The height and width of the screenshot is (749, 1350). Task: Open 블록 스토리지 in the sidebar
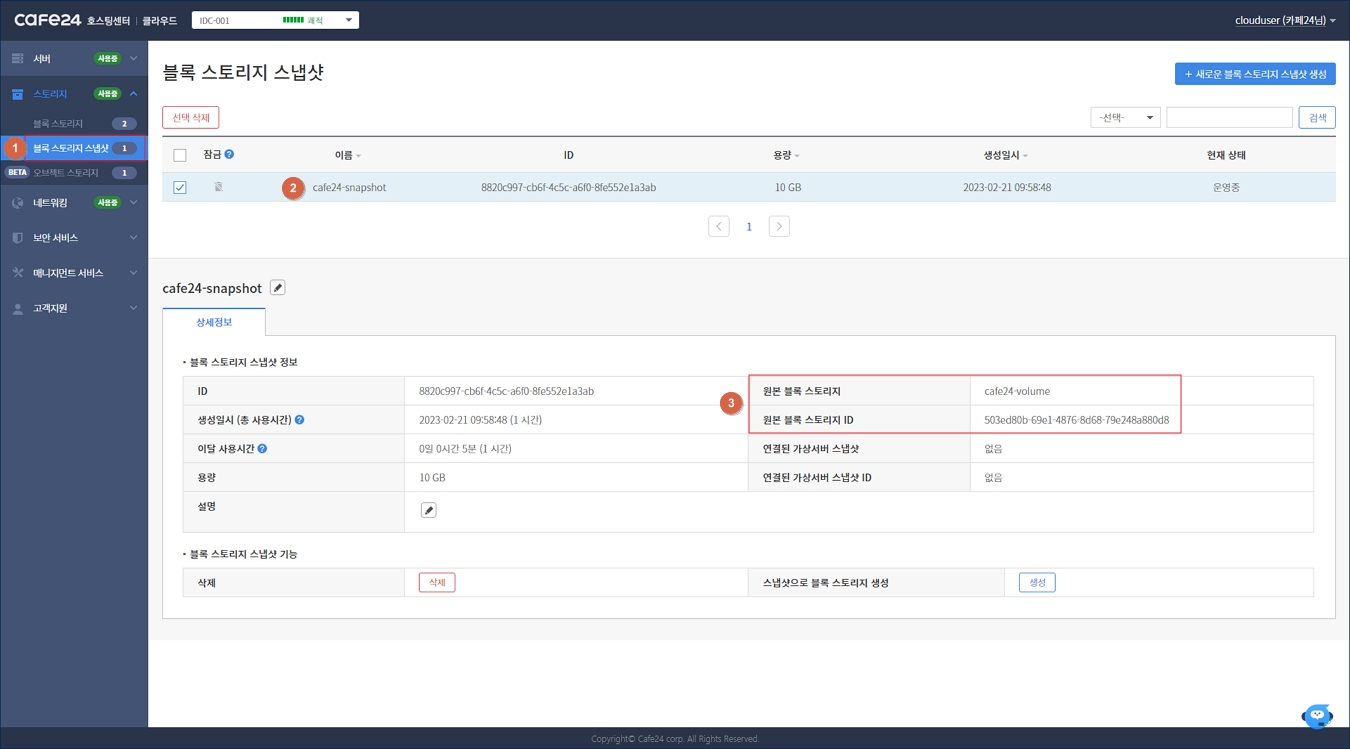tap(58, 124)
